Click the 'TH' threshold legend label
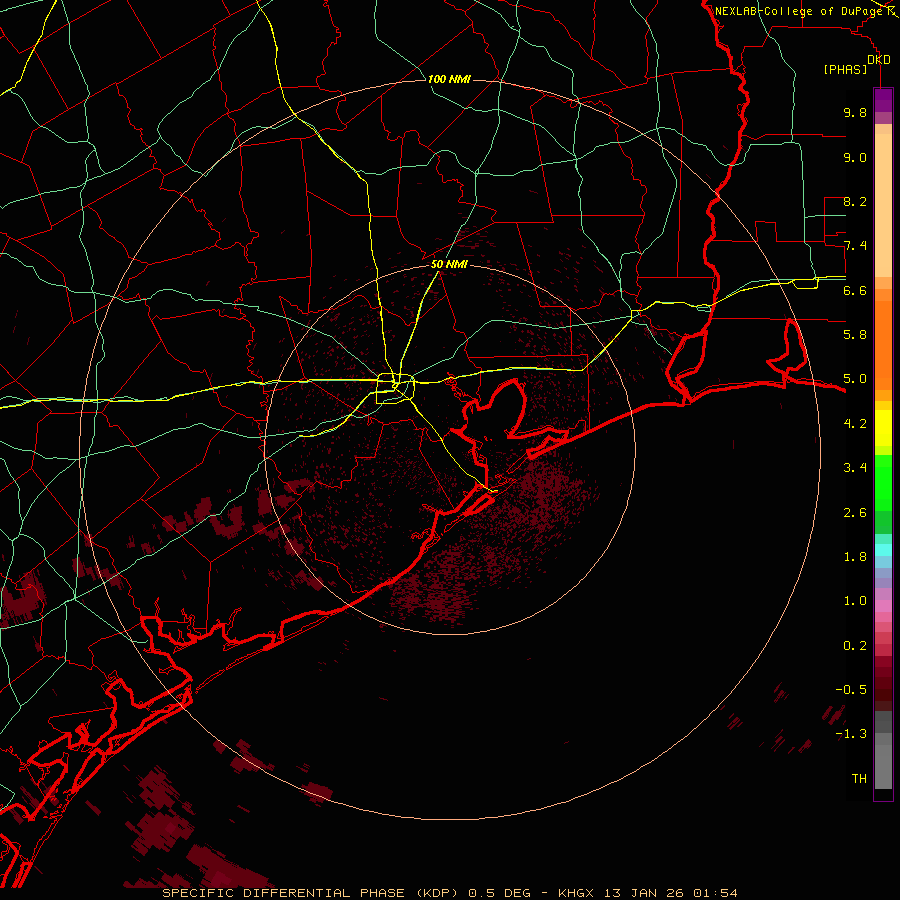 pyautogui.click(x=859, y=779)
